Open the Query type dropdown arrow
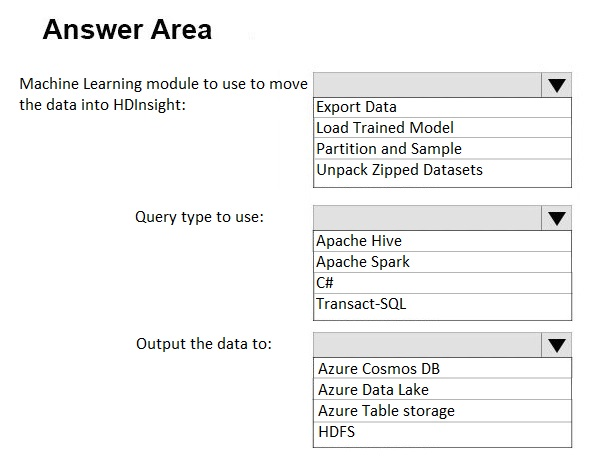The width and height of the screenshot is (589, 461). click(x=556, y=218)
